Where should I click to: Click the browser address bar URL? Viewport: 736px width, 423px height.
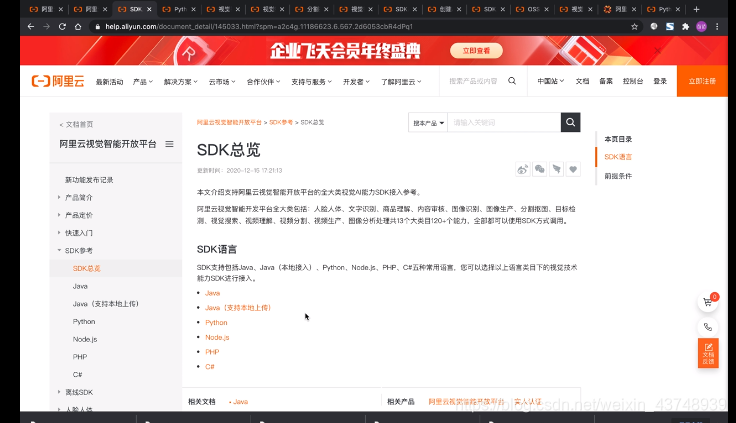point(259,27)
